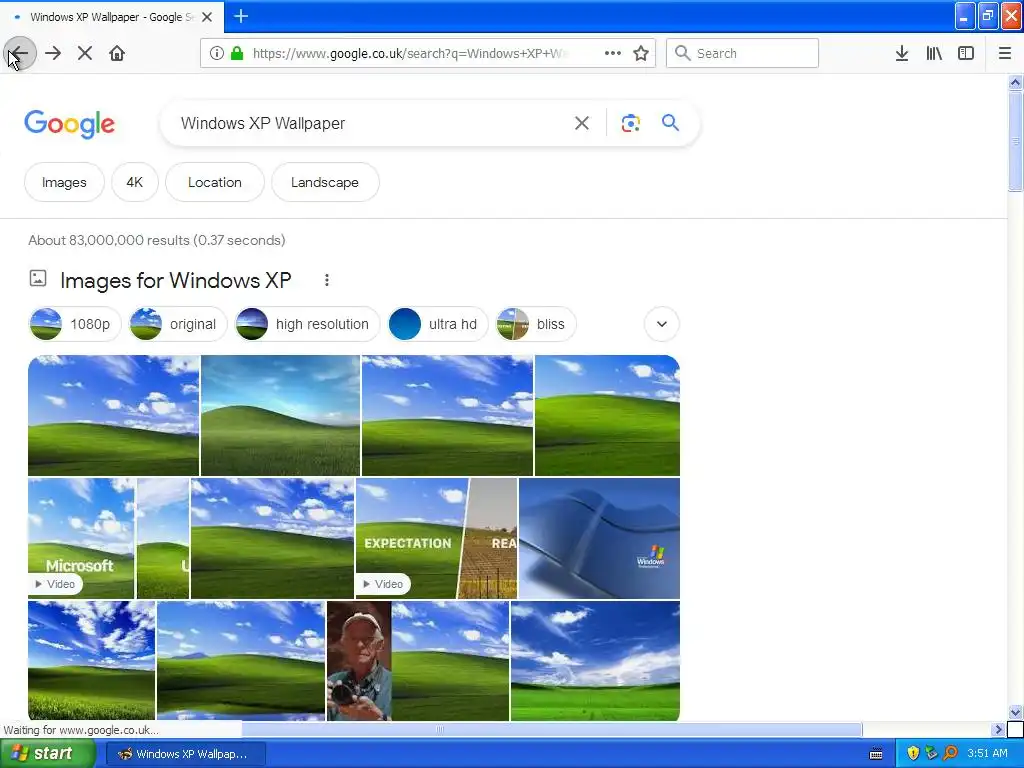
Task: Open page actions three-dot menu in address bar
Action: (x=613, y=54)
